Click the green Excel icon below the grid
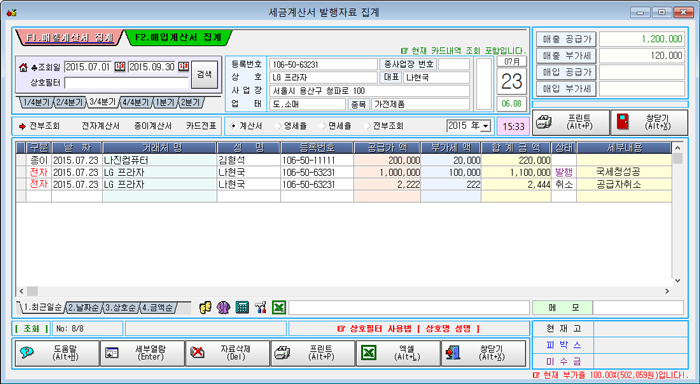Viewport: 700px width, 384px height. tap(279, 307)
